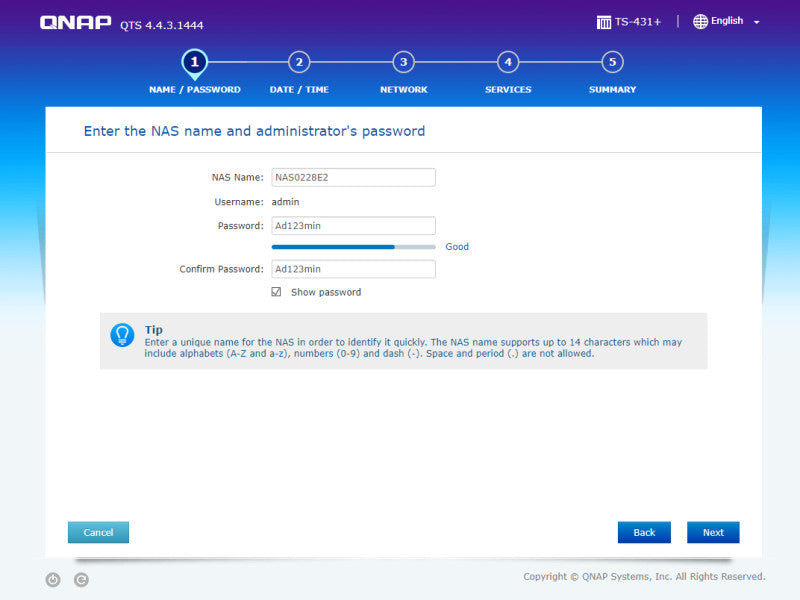Click the Next button

click(x=713, y=532)
